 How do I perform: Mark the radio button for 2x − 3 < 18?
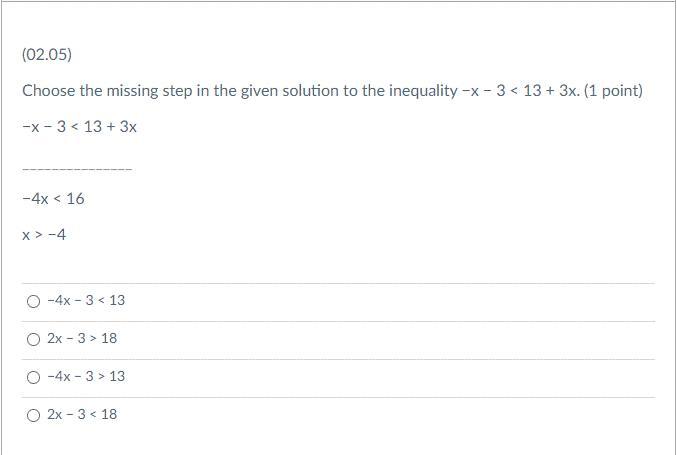pyautogui.click(x=34, y=415)
